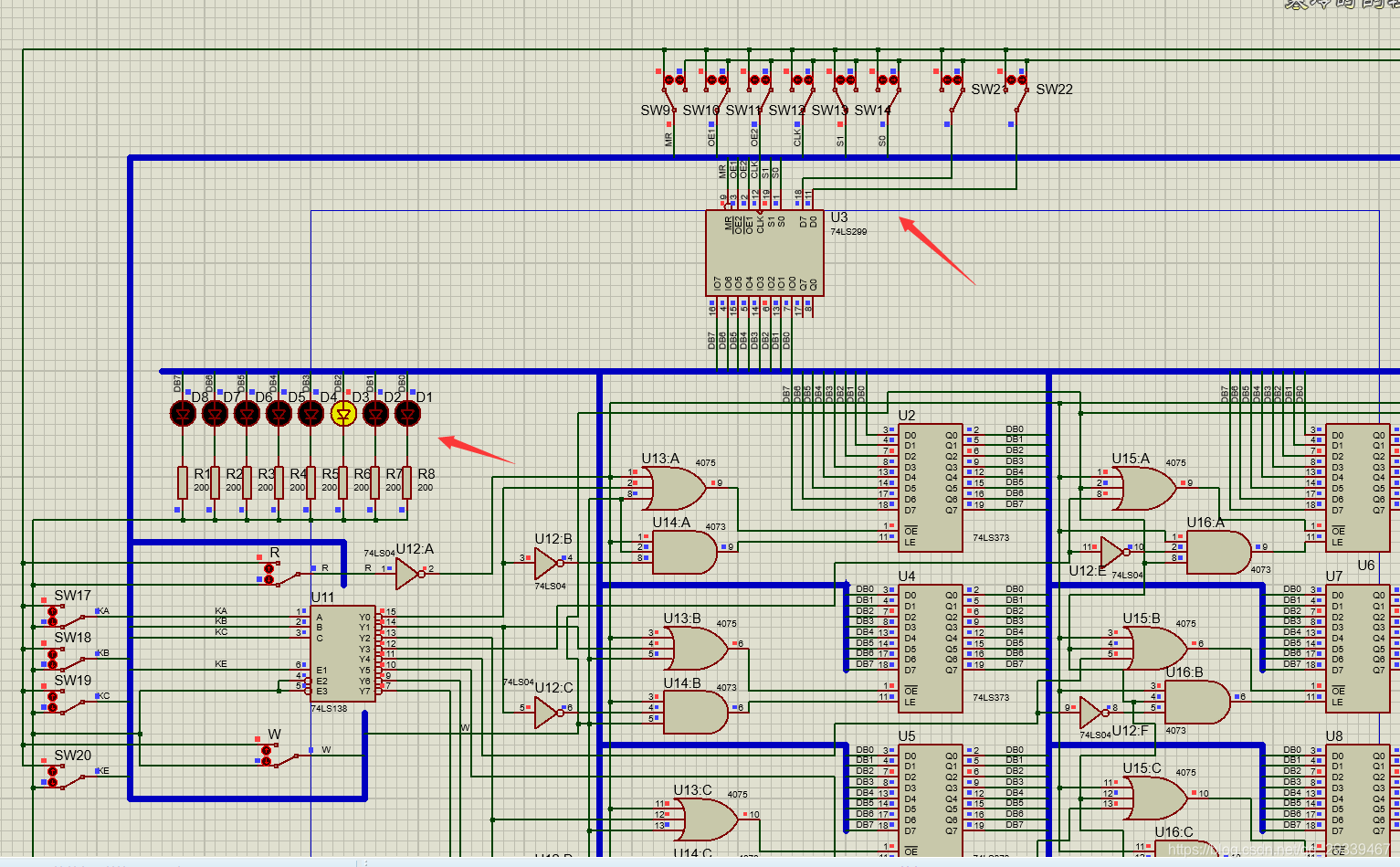Screen dimensions: 1400x867
Task: Select the U12:E inverter gate
Action: click(x=1115, y=553)
